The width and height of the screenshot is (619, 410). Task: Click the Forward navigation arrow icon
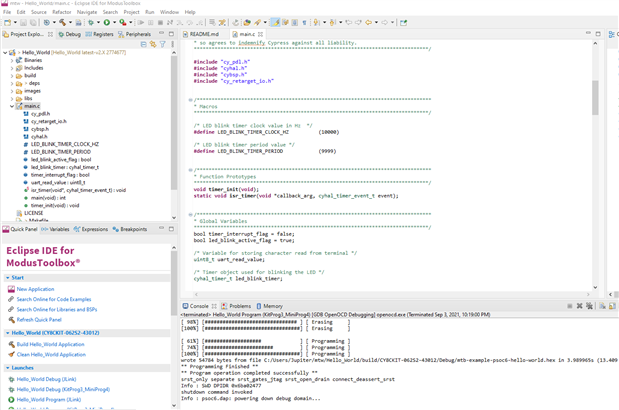[x=385, y=22]
